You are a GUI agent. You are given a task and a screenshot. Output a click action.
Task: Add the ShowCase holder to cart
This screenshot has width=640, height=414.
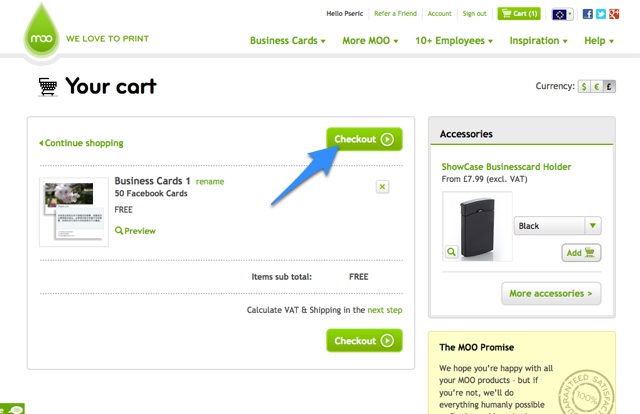(x=581, y=253)
